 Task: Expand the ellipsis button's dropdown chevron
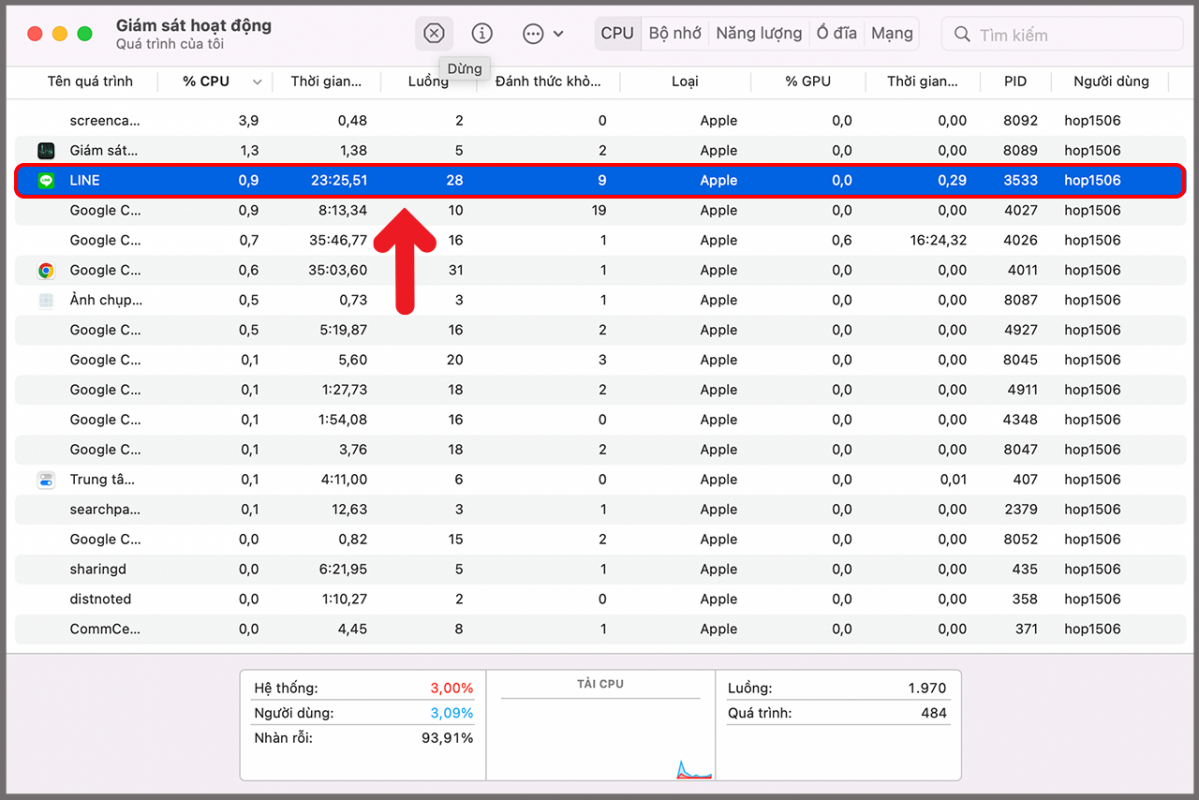[x=559, y=32]
